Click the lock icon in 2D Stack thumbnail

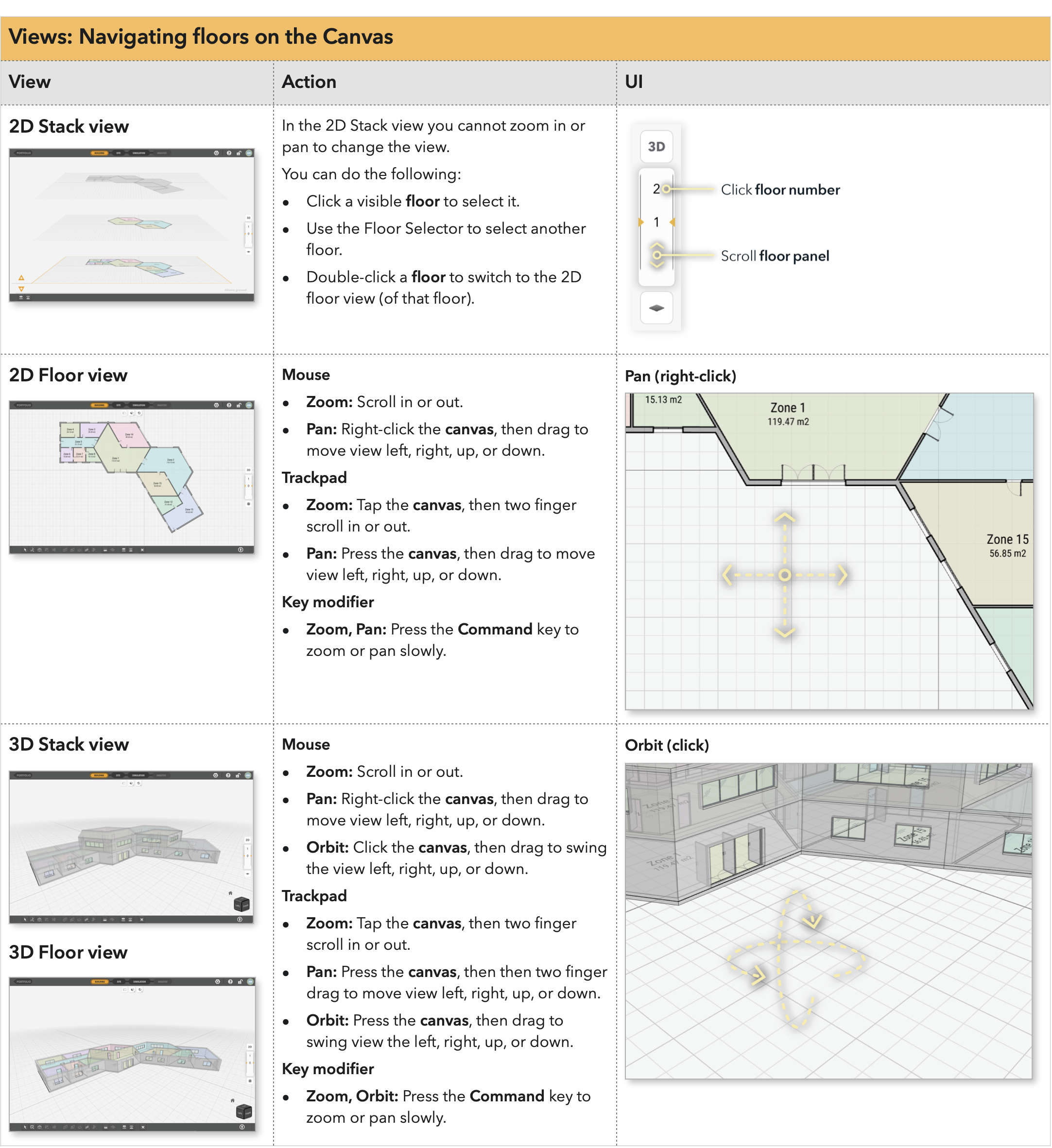[239, 153]
